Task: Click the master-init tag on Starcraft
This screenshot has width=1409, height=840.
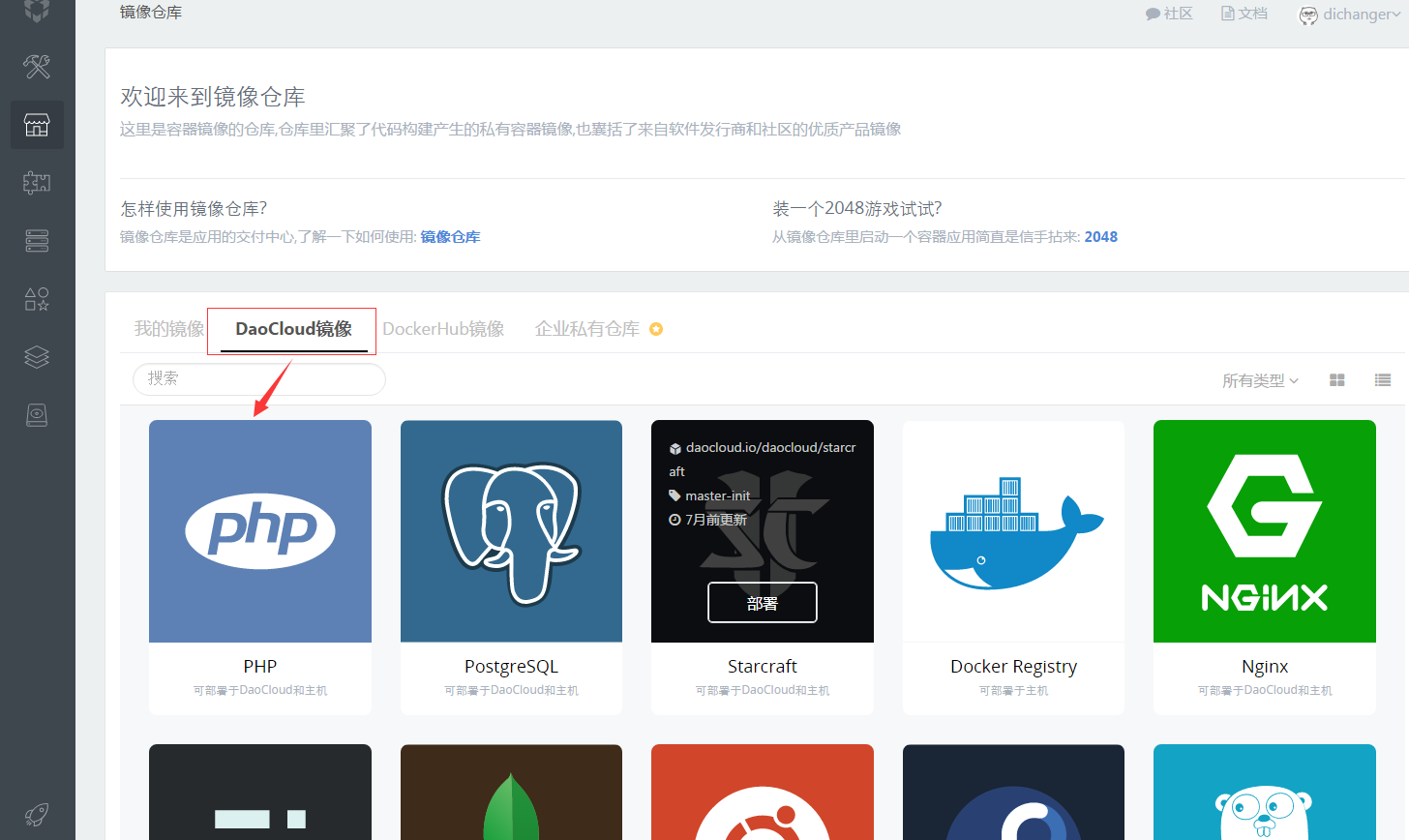Action: coord(717,496)
